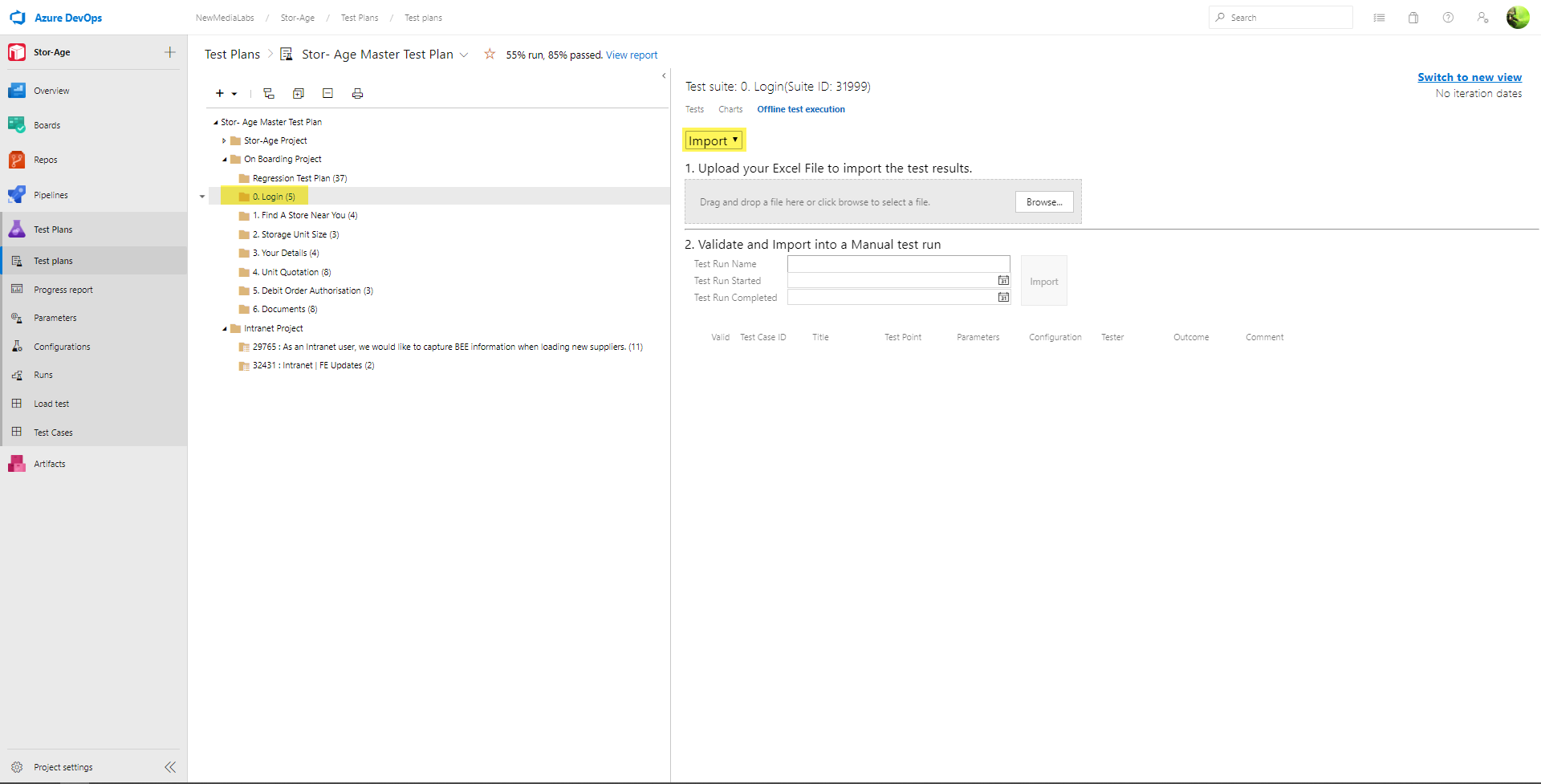The width and height of the screenshot is (1541, 784).
Task: Open the Boards hub icon
Action: coord(17,125)
